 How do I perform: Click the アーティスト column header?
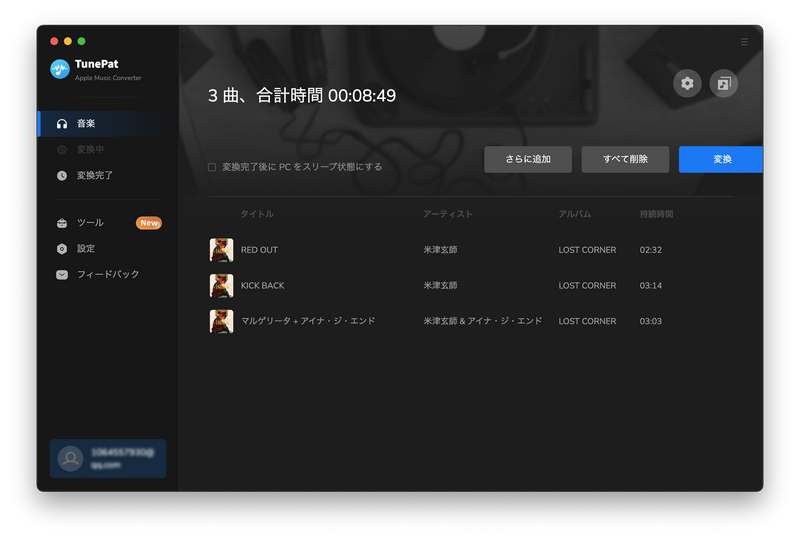pyautogui.click(x=447, y=214)
